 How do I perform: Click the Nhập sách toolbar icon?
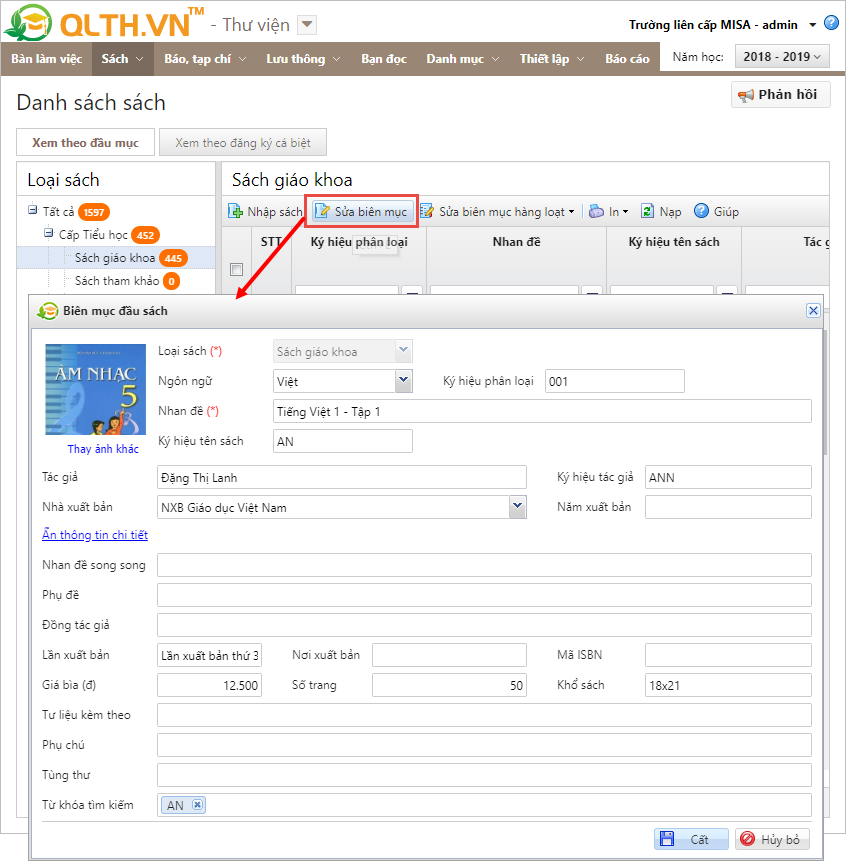click(235, 211)
